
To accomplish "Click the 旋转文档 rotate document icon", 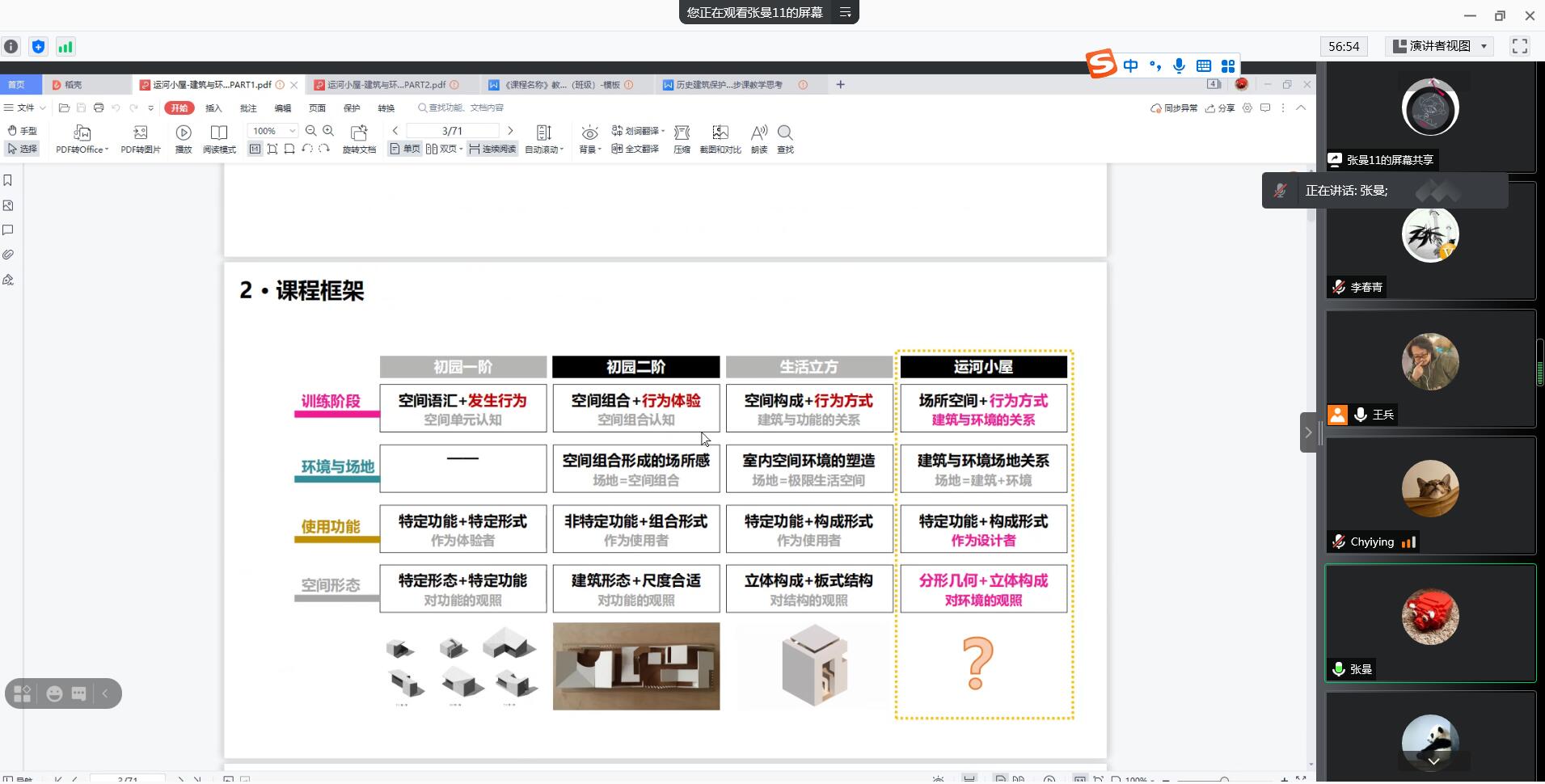I will [359, 133].
